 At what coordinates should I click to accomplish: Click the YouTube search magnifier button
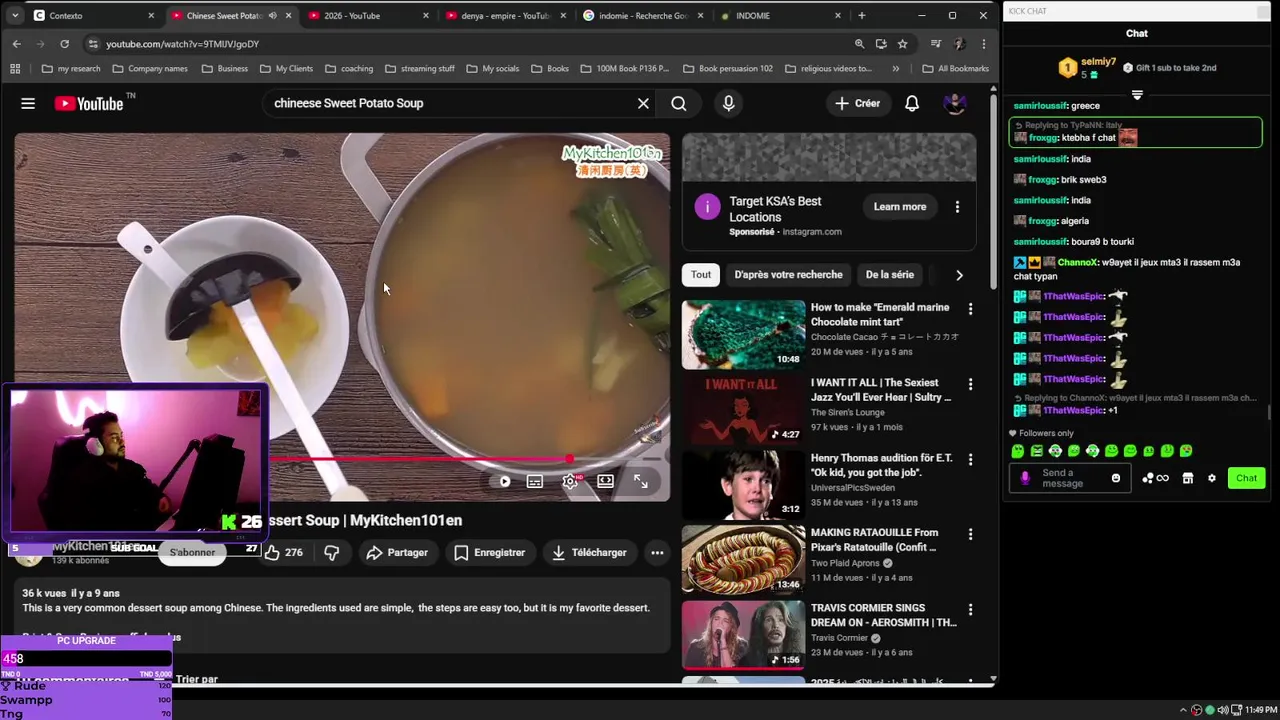[x=679, y=103]
